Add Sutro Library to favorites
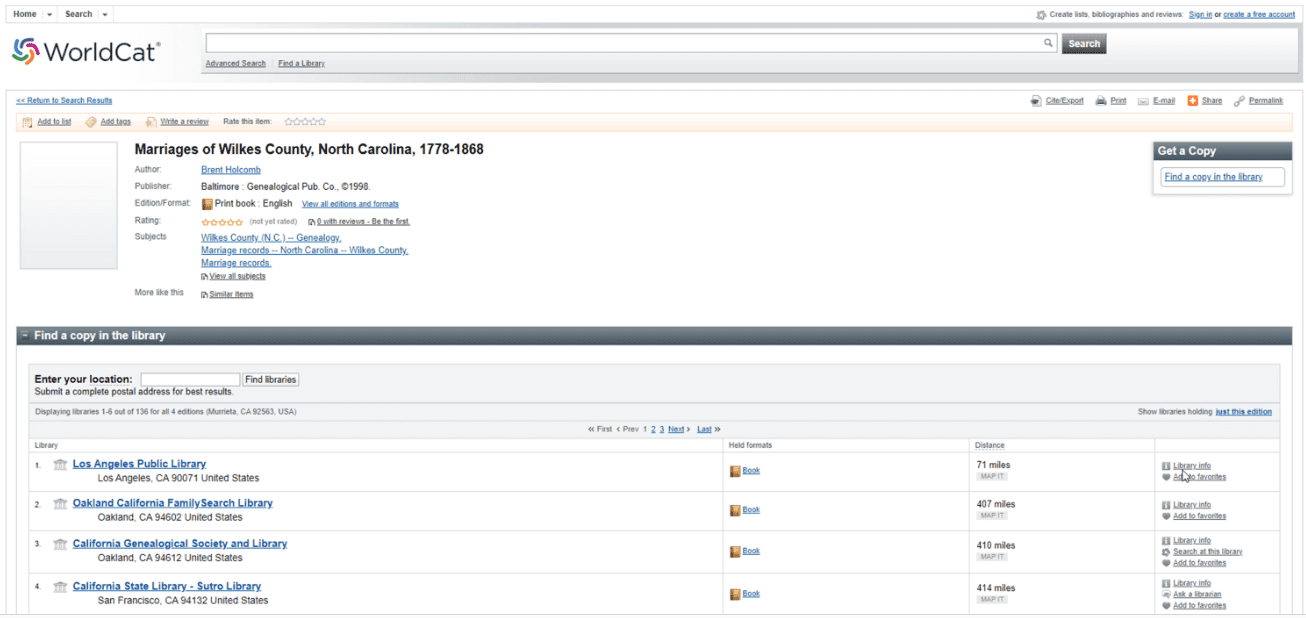1306x618 pixels. pyautogui.click(x=1199, y=605)
